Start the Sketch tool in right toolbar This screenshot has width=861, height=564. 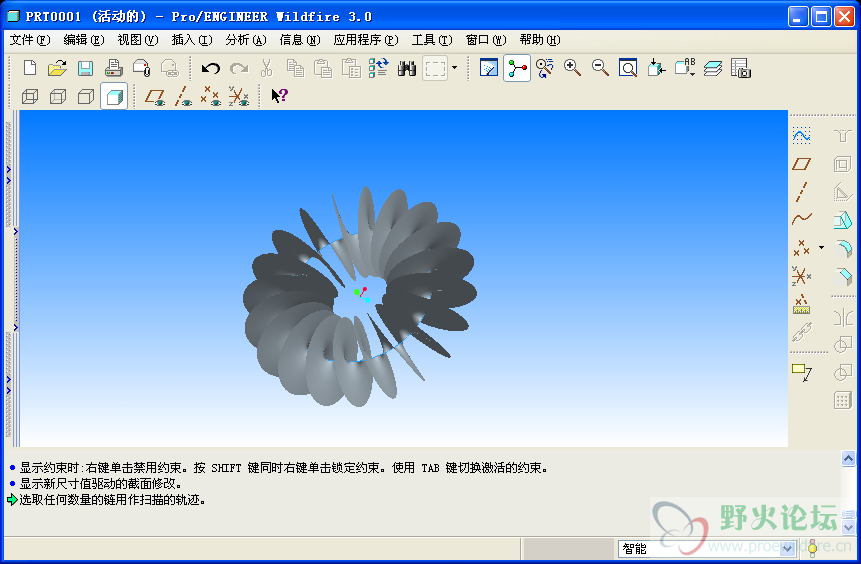(801, 135)
